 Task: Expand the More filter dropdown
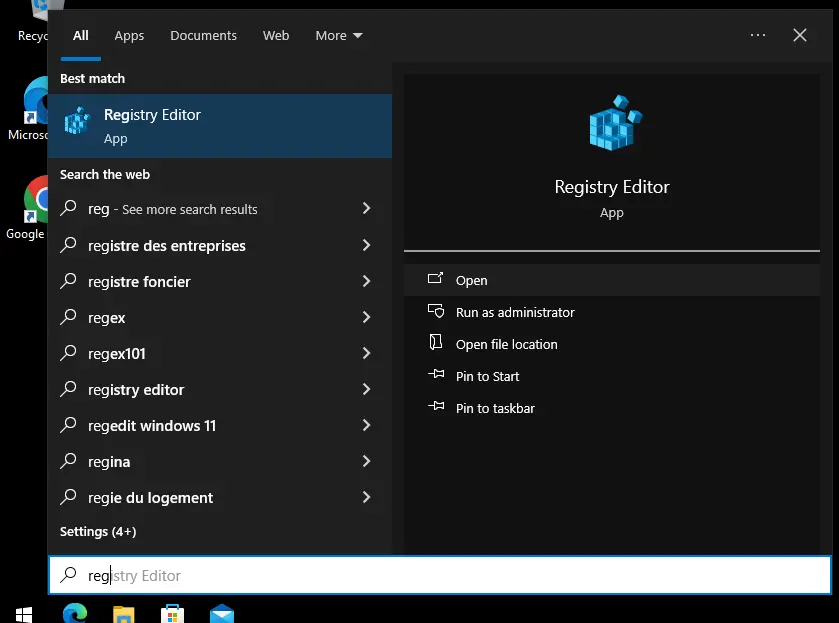[339, 35]
